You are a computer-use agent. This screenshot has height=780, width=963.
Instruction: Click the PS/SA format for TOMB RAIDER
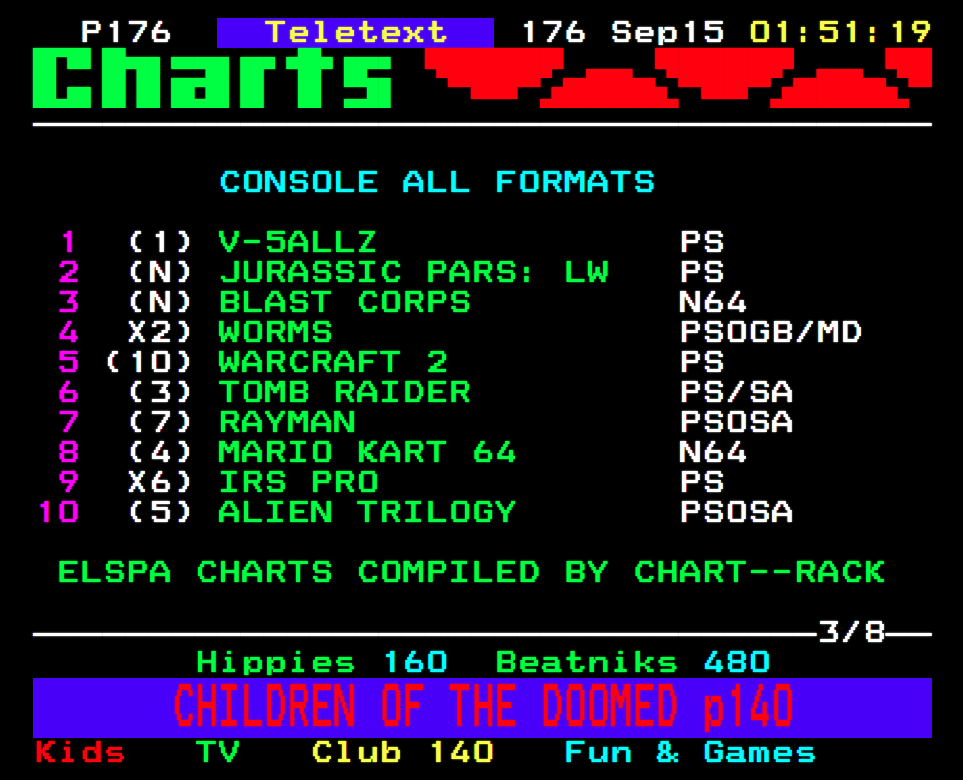(x=736, y=392)
